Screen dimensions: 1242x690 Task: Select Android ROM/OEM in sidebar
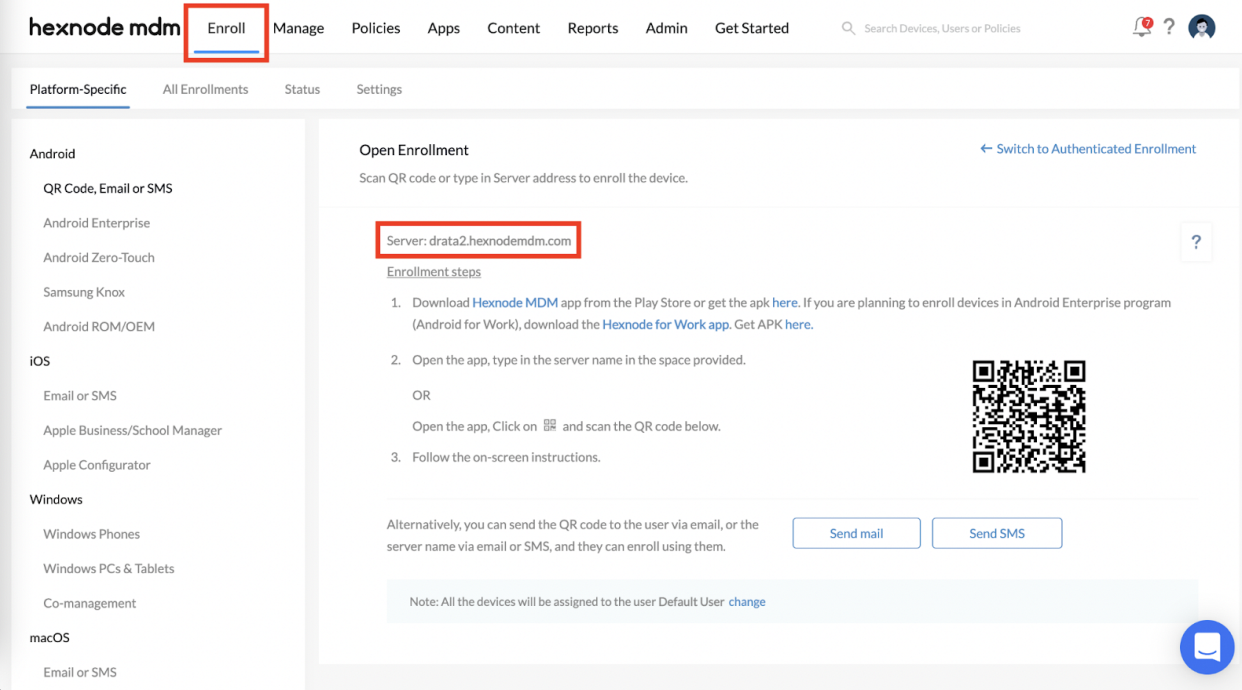pyautogui.click(x=99, y=326)
